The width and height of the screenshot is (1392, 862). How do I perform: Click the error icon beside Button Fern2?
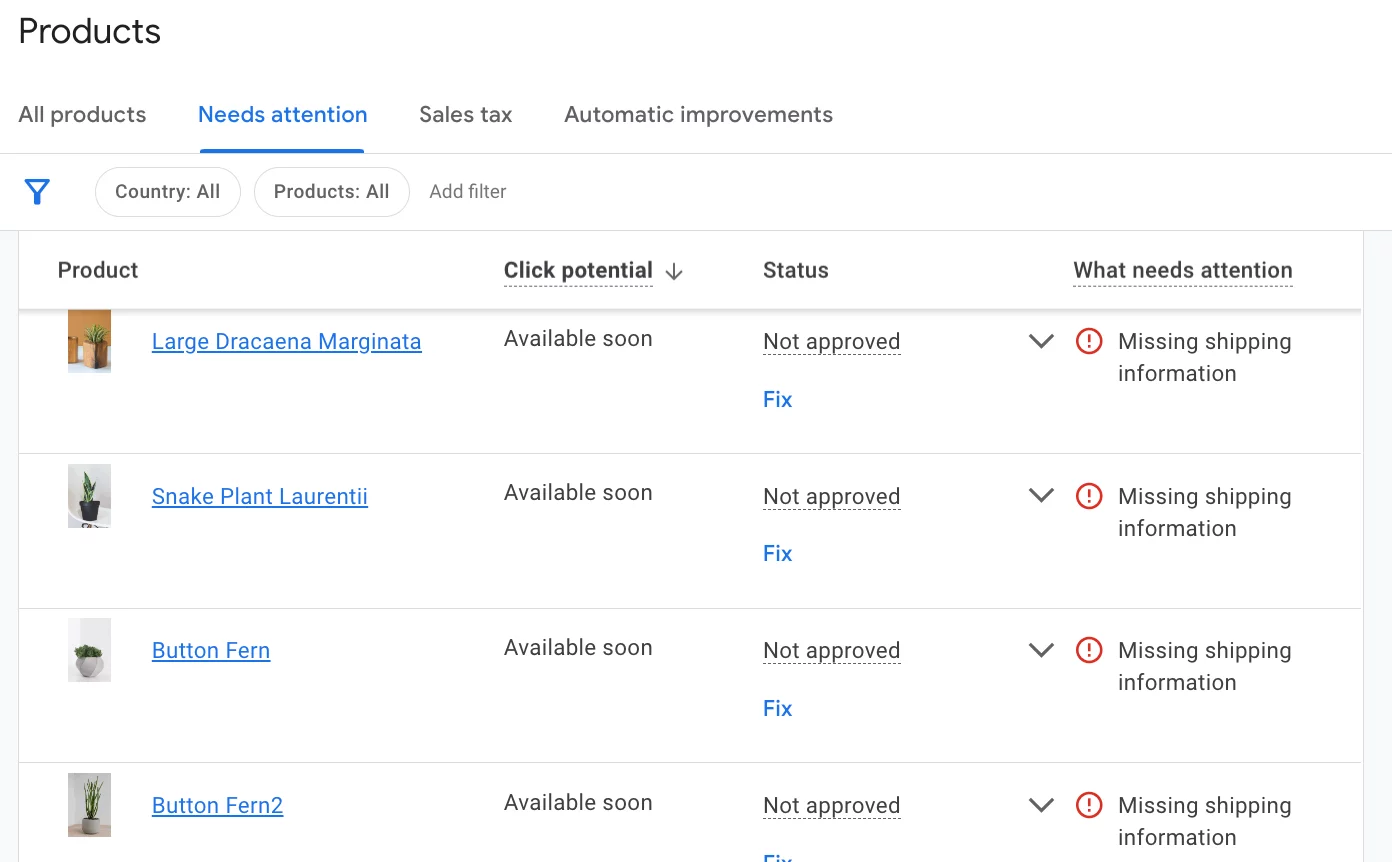pyautogui.click(x=1088, y=805)
